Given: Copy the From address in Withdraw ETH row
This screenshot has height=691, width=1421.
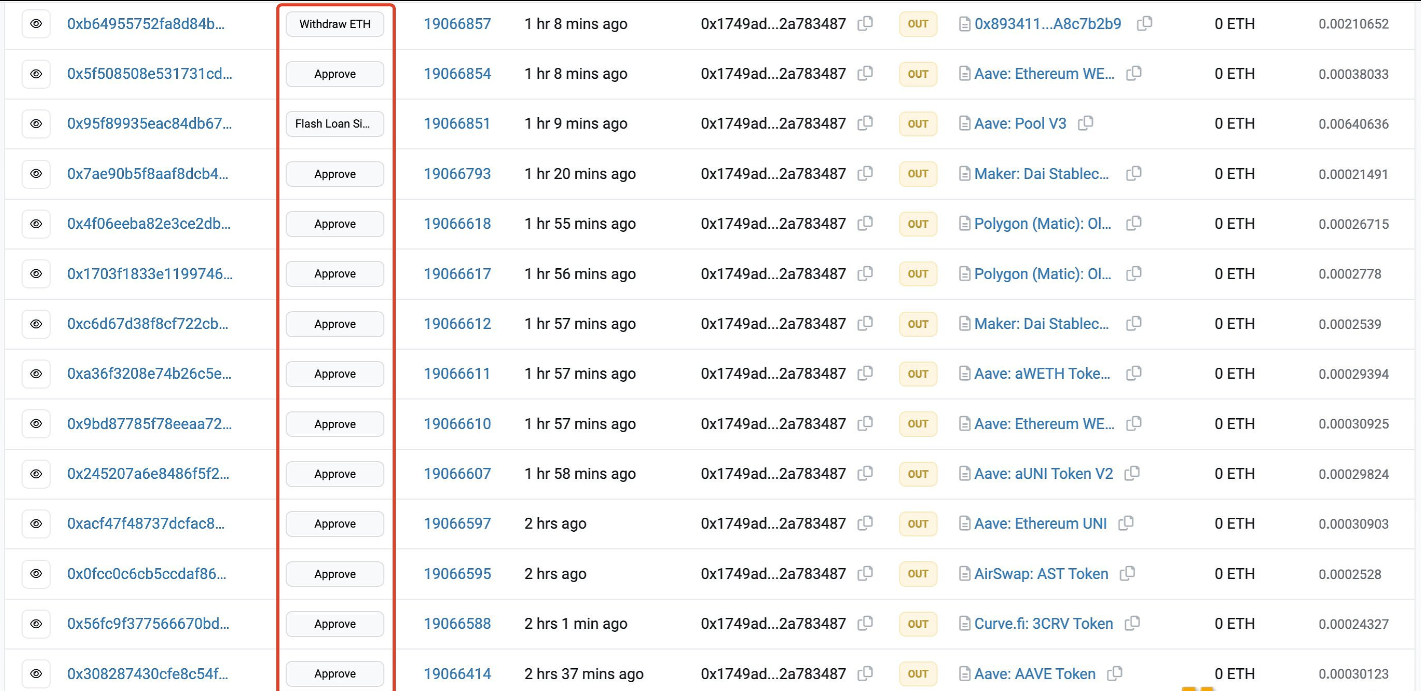Looking at the screenshot, I should (x=865, y=24).
